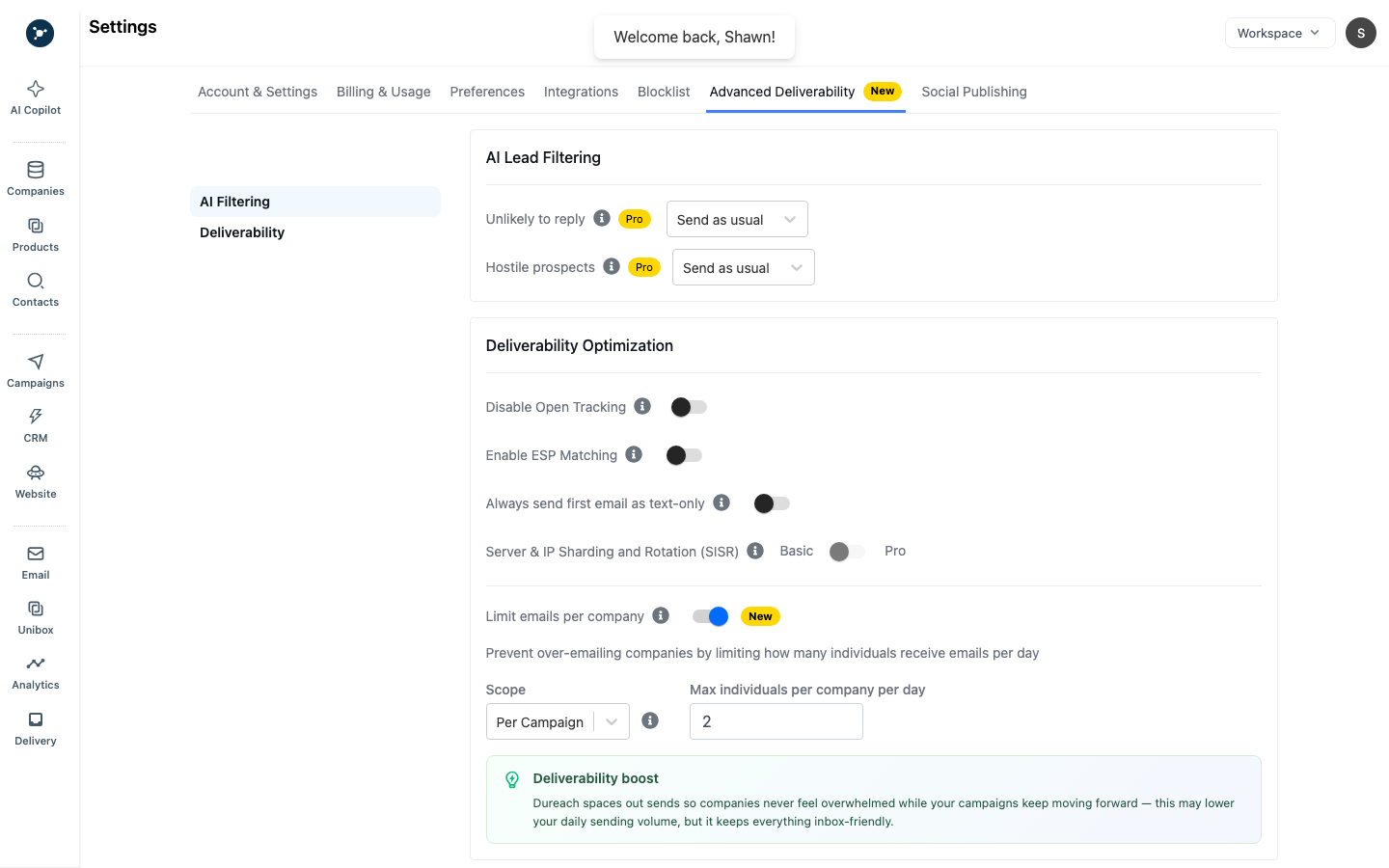Open the Social Publishing tab
The width and height of the screenshot is (1389, 868).
coord(974,92)
